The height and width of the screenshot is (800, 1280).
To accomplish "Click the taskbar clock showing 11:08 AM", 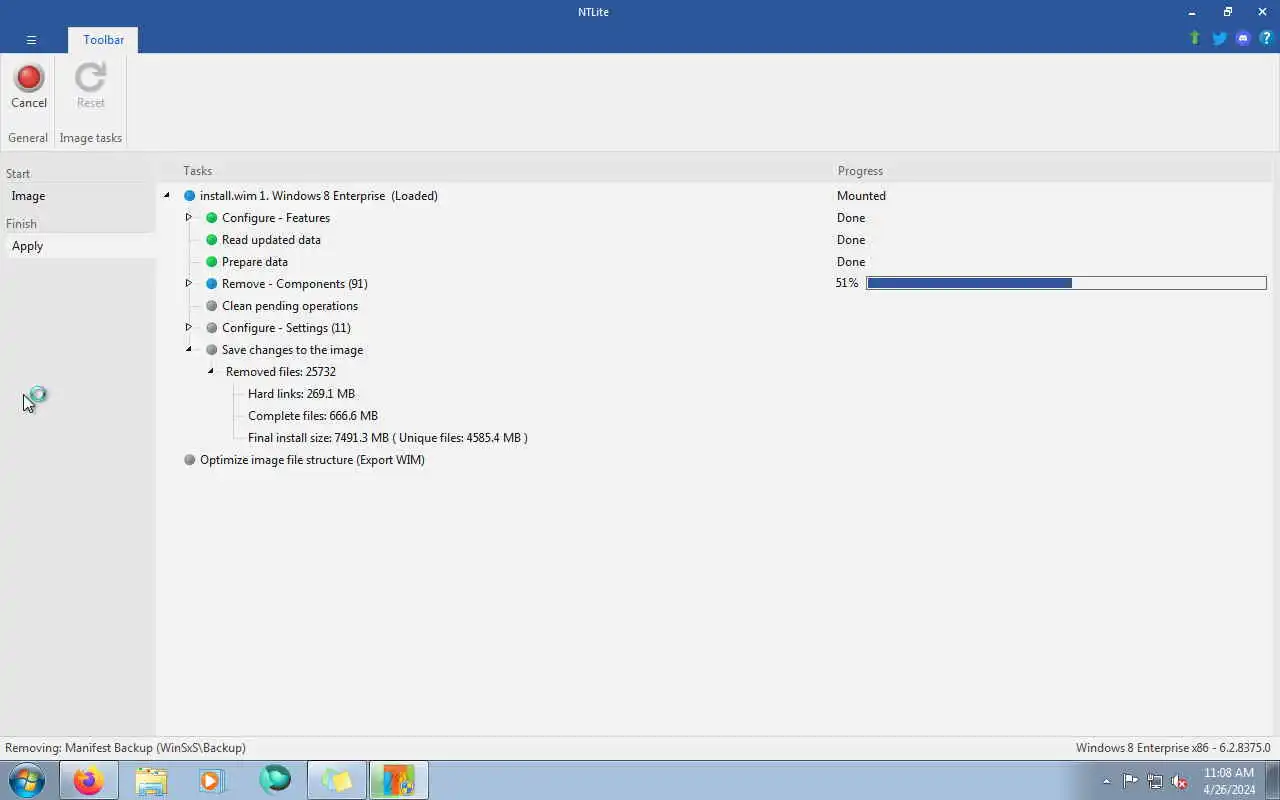I will coord(1229,781).
